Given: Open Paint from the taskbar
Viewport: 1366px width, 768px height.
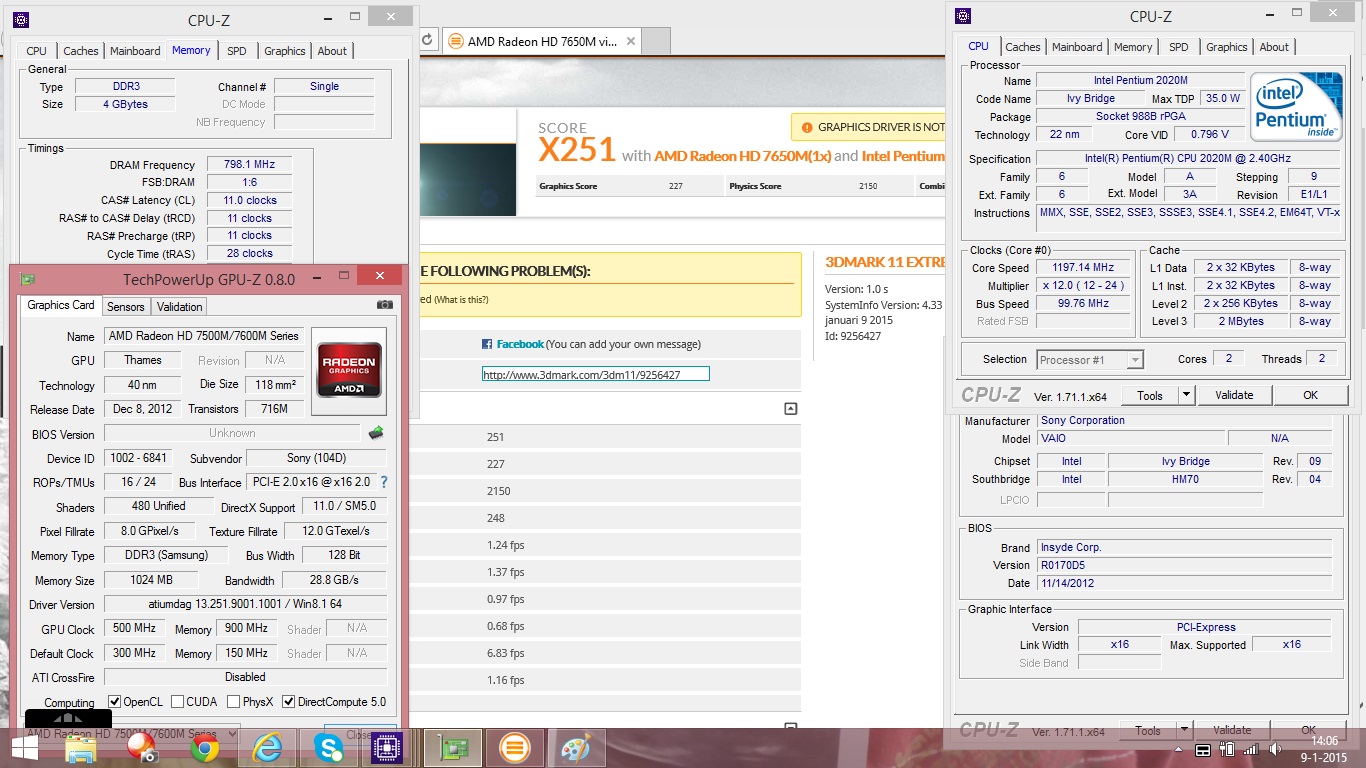Looking at the screenshot, I should point(576,749).
